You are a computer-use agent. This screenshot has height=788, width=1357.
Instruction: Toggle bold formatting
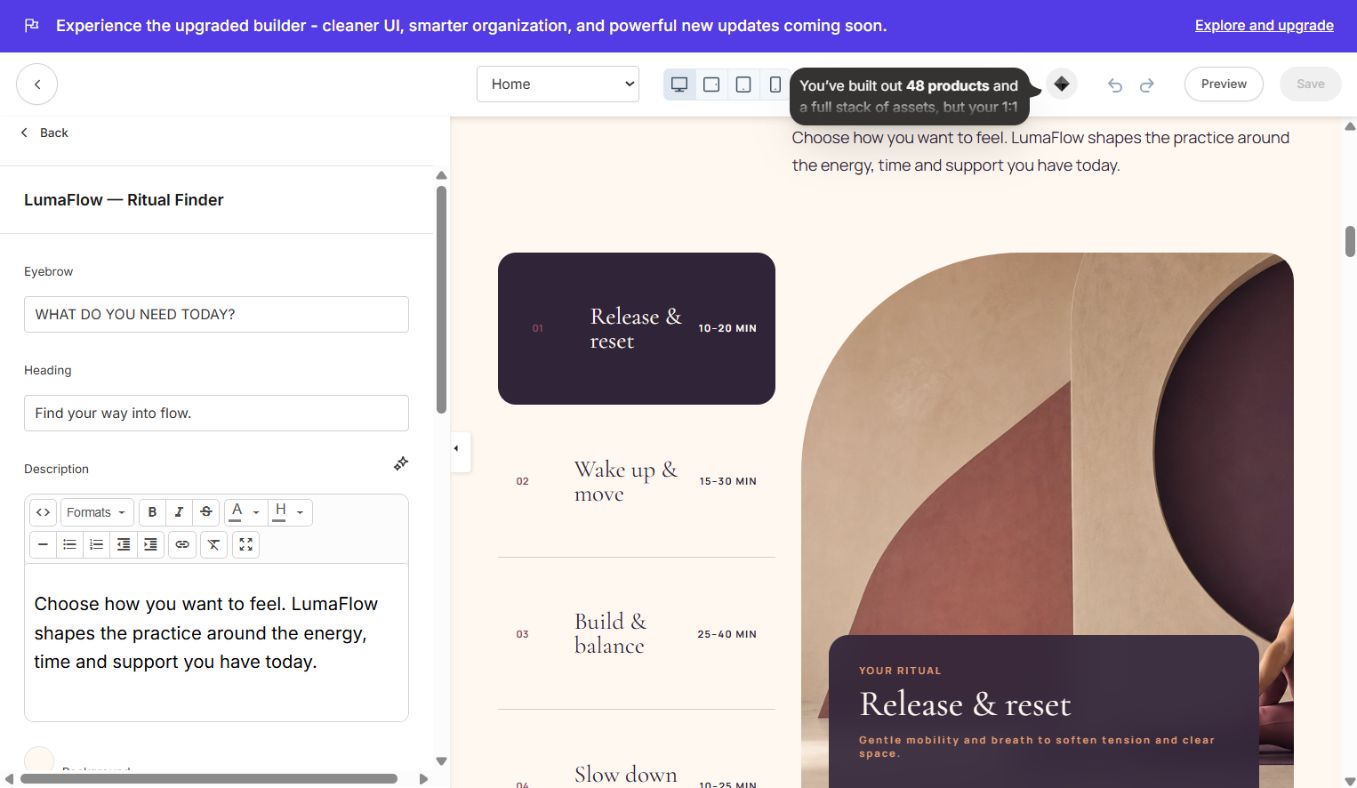[152, 512]
